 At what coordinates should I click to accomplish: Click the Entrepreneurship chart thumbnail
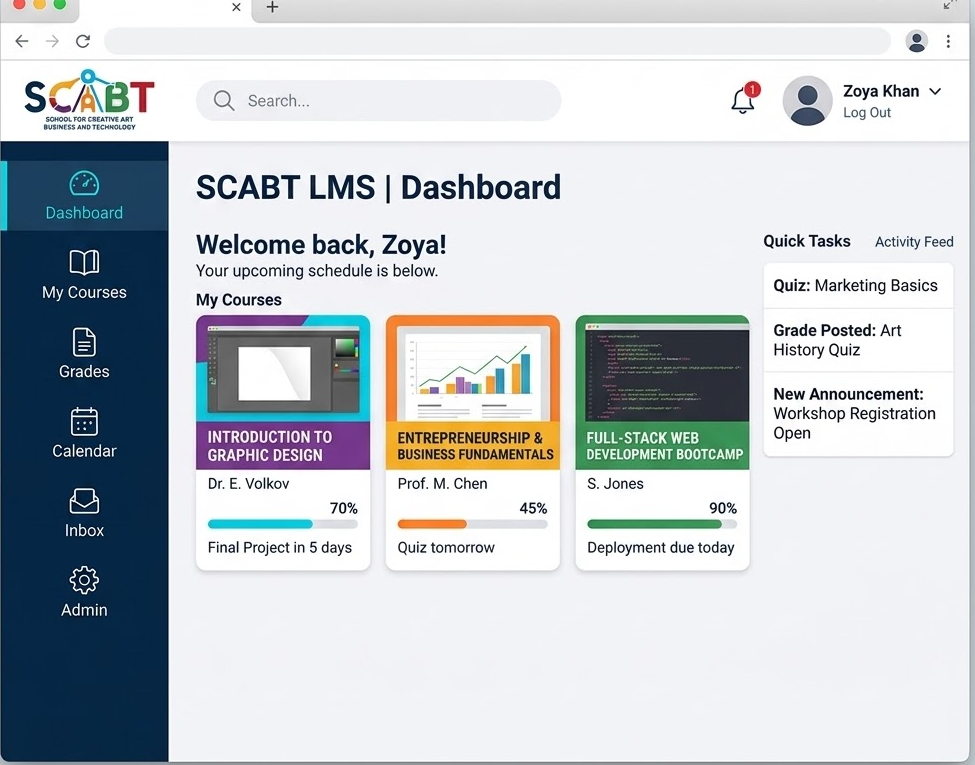click(x=473, y=368)
